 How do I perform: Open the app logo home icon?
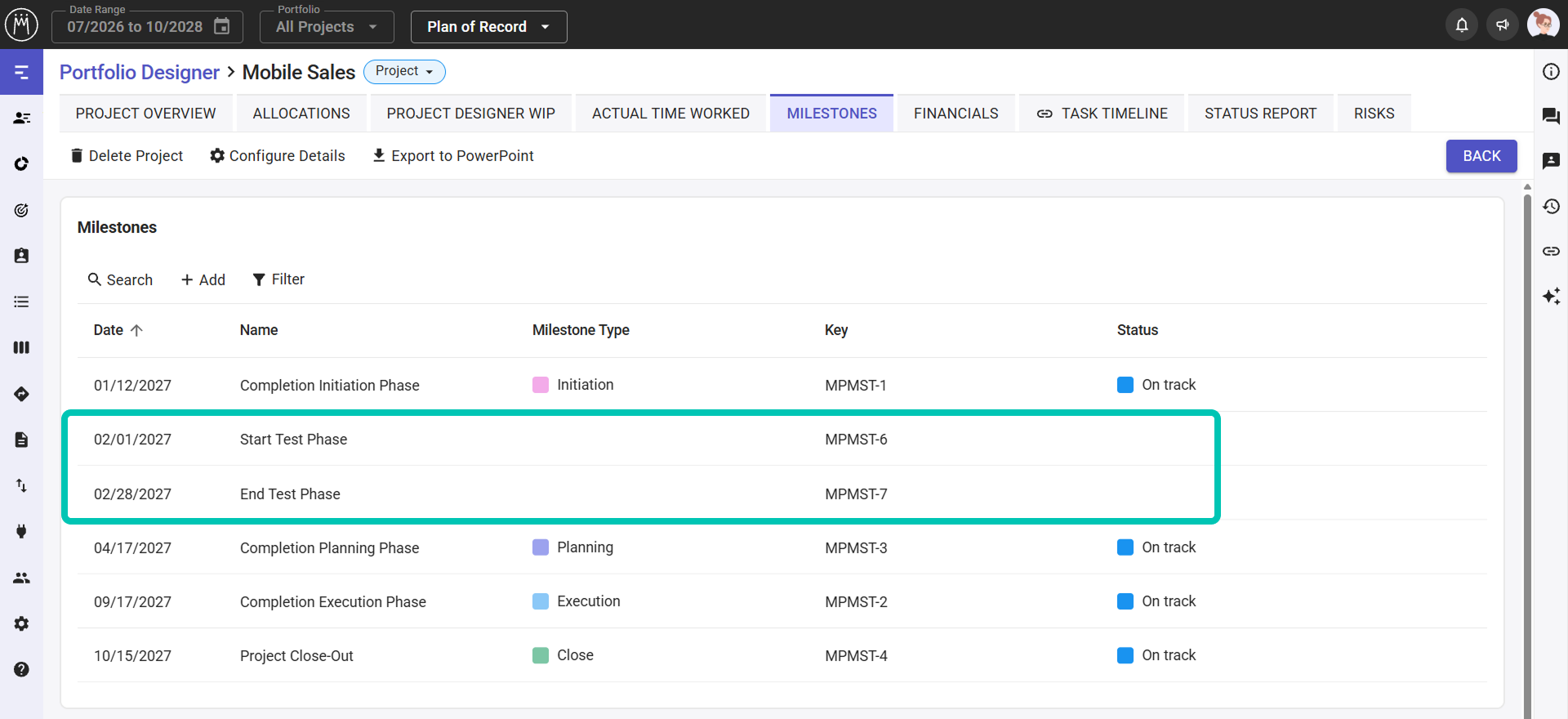(x=21, y=25)
